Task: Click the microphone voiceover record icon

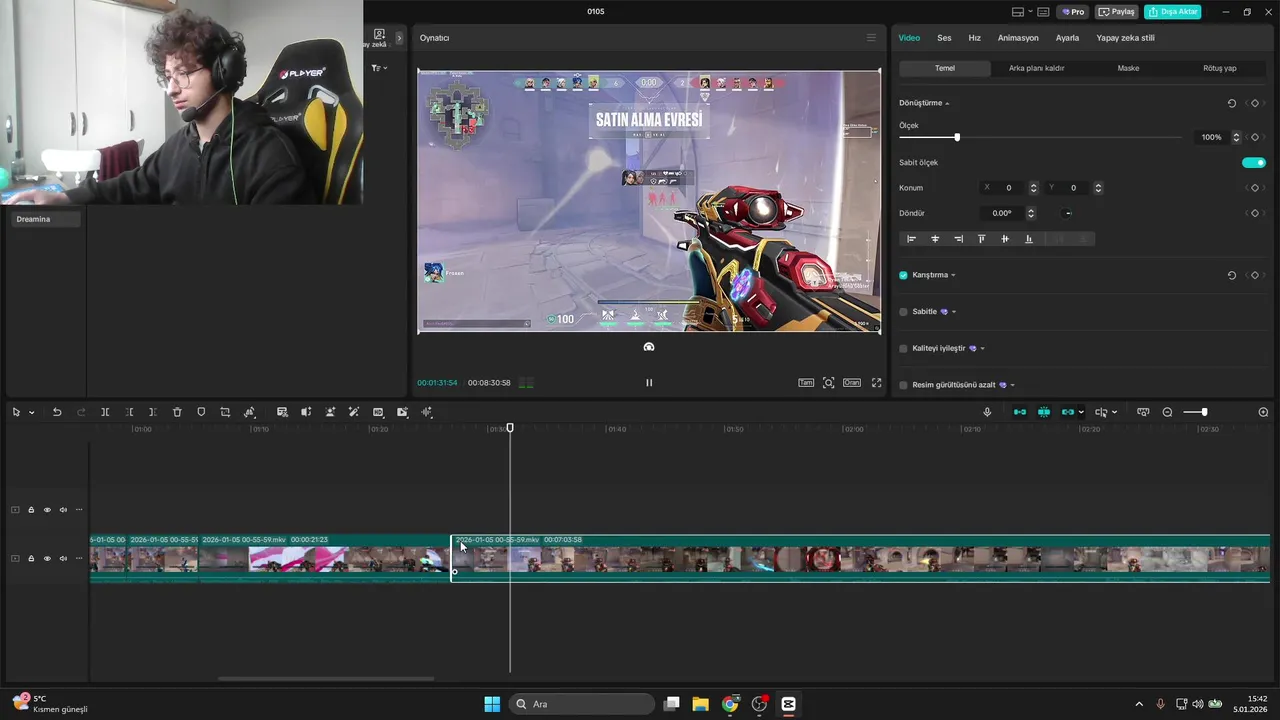Action: pos(987,412)
